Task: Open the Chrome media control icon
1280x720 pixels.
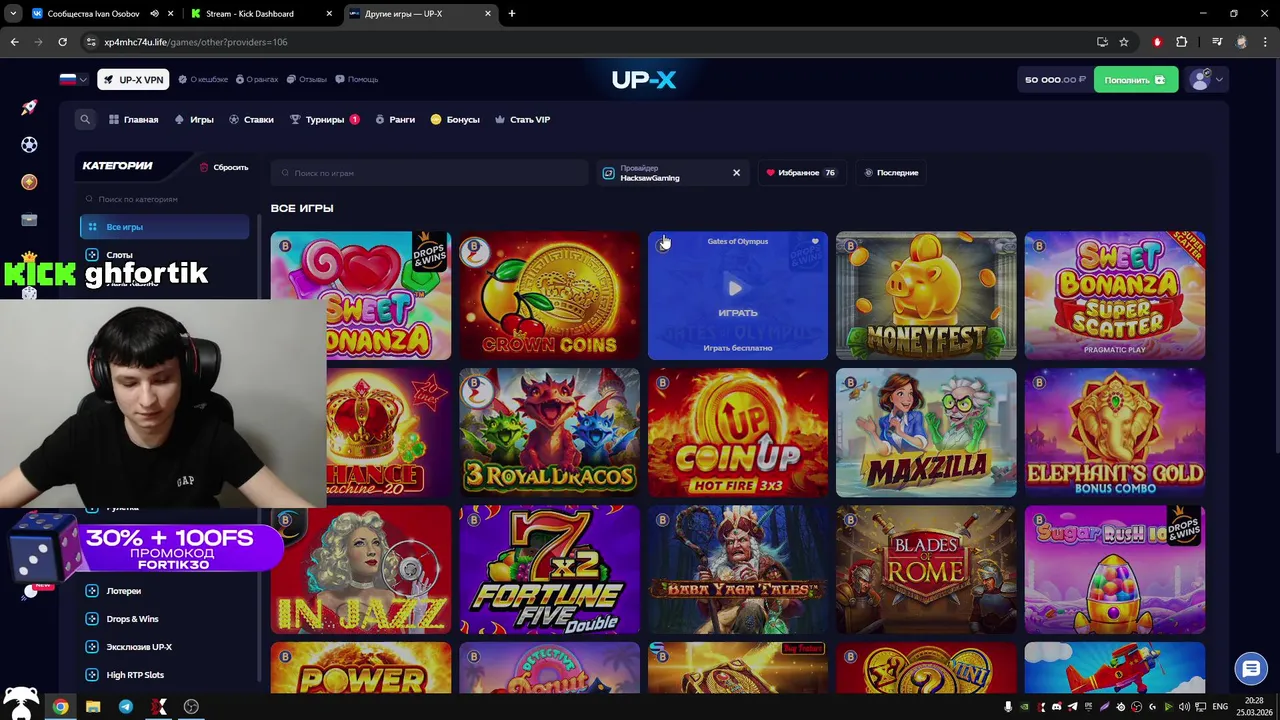Action: [1217, 42]
